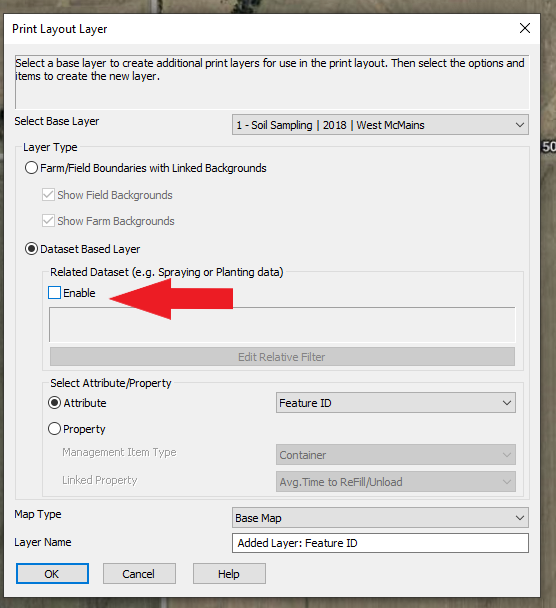The width and height of the screenshot is (556, 608).
Task: Open the Linked Property Avg.Time dropdown
Action: 395,482
